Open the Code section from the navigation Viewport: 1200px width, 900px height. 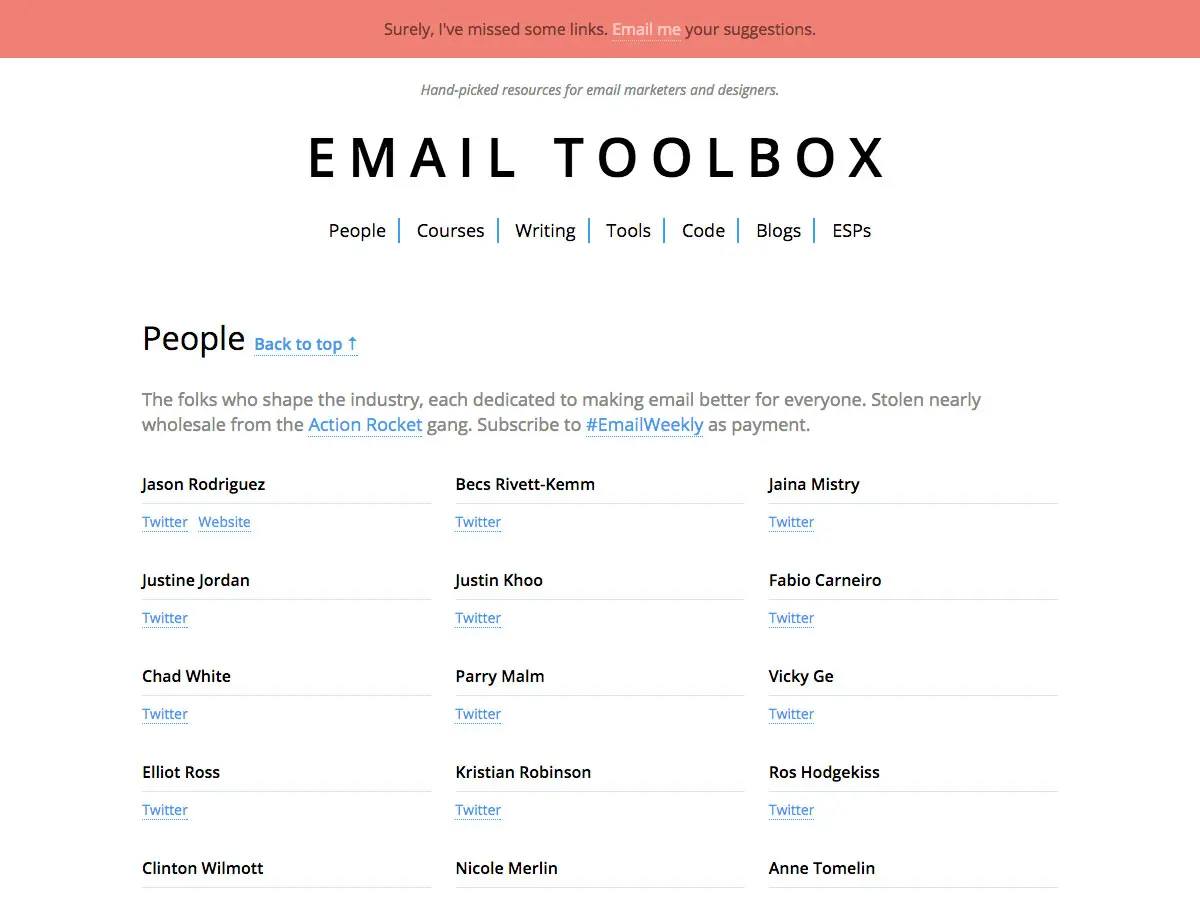[x=703, y=230]
